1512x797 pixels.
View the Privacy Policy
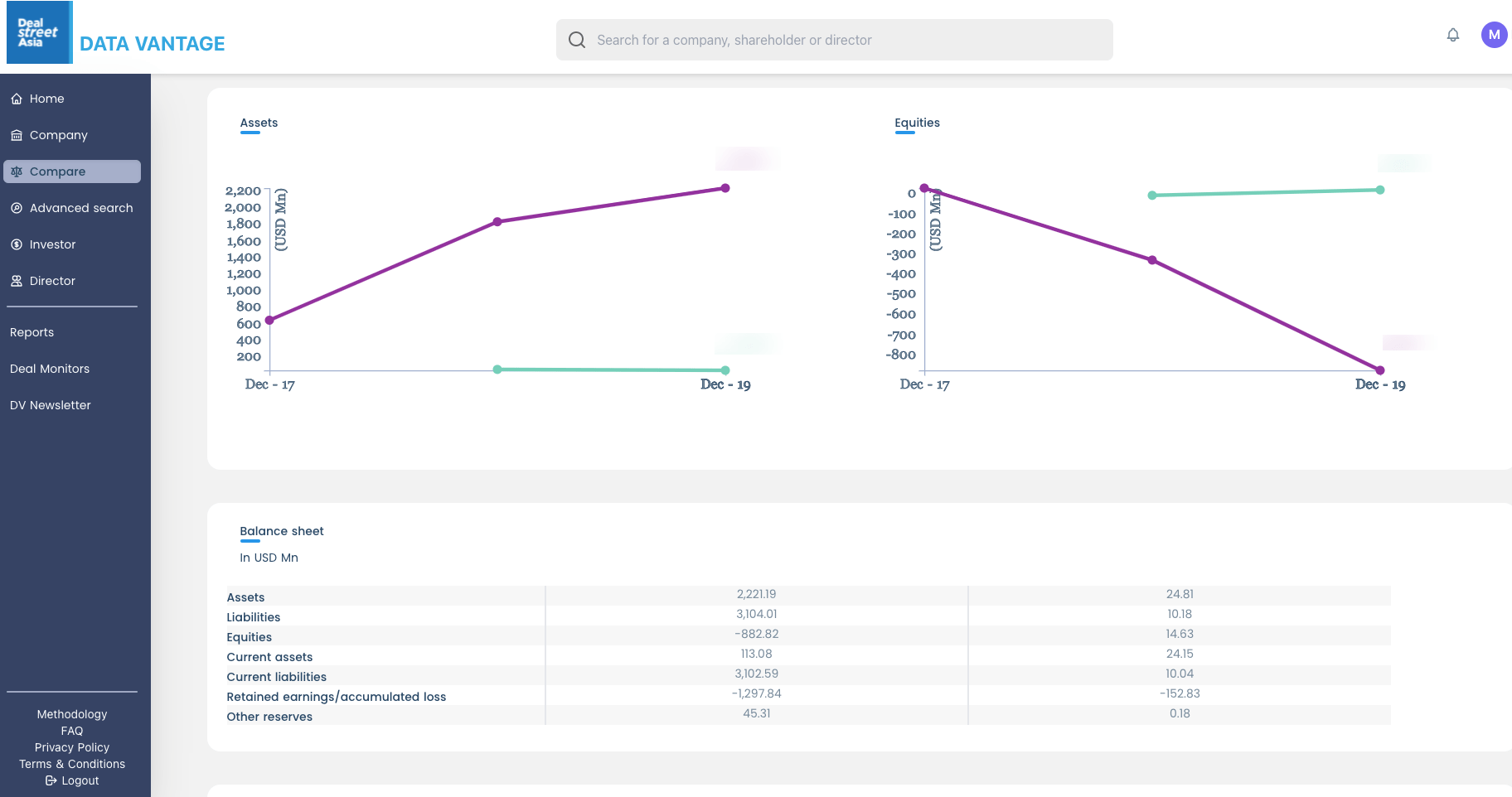(72, 747)
